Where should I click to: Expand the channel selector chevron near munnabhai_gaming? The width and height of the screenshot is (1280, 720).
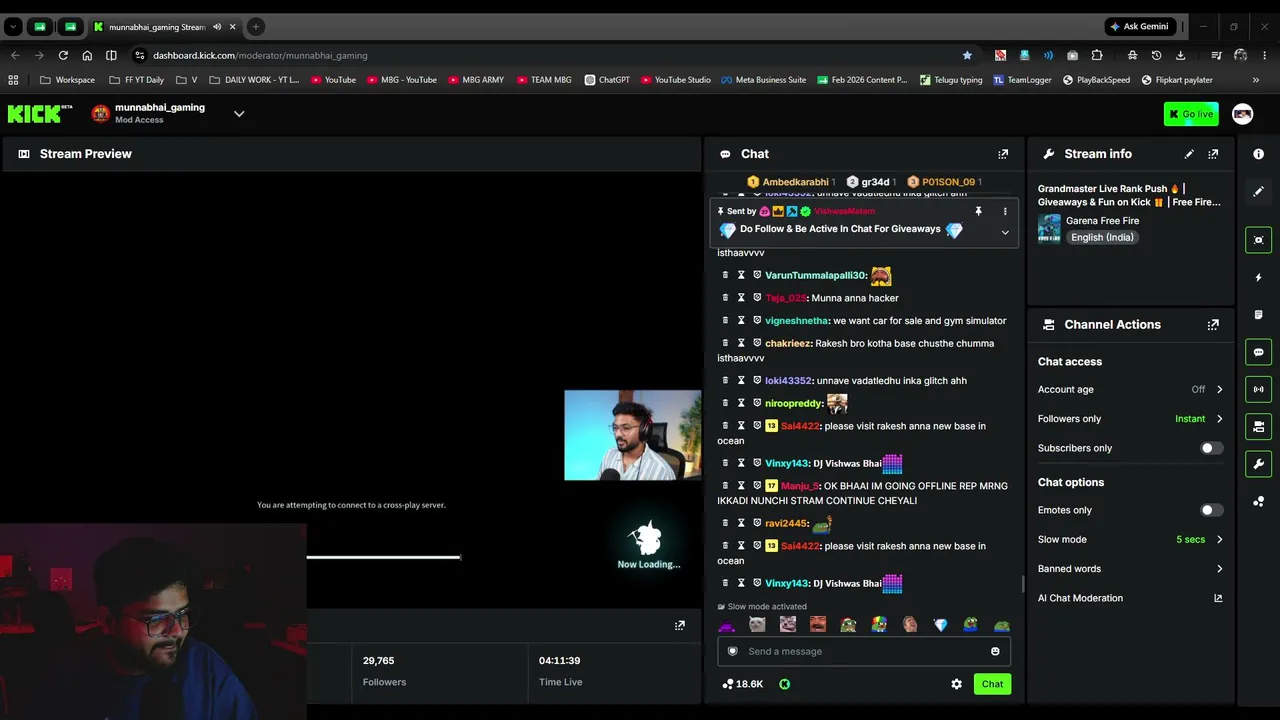[x=239, y=114]
